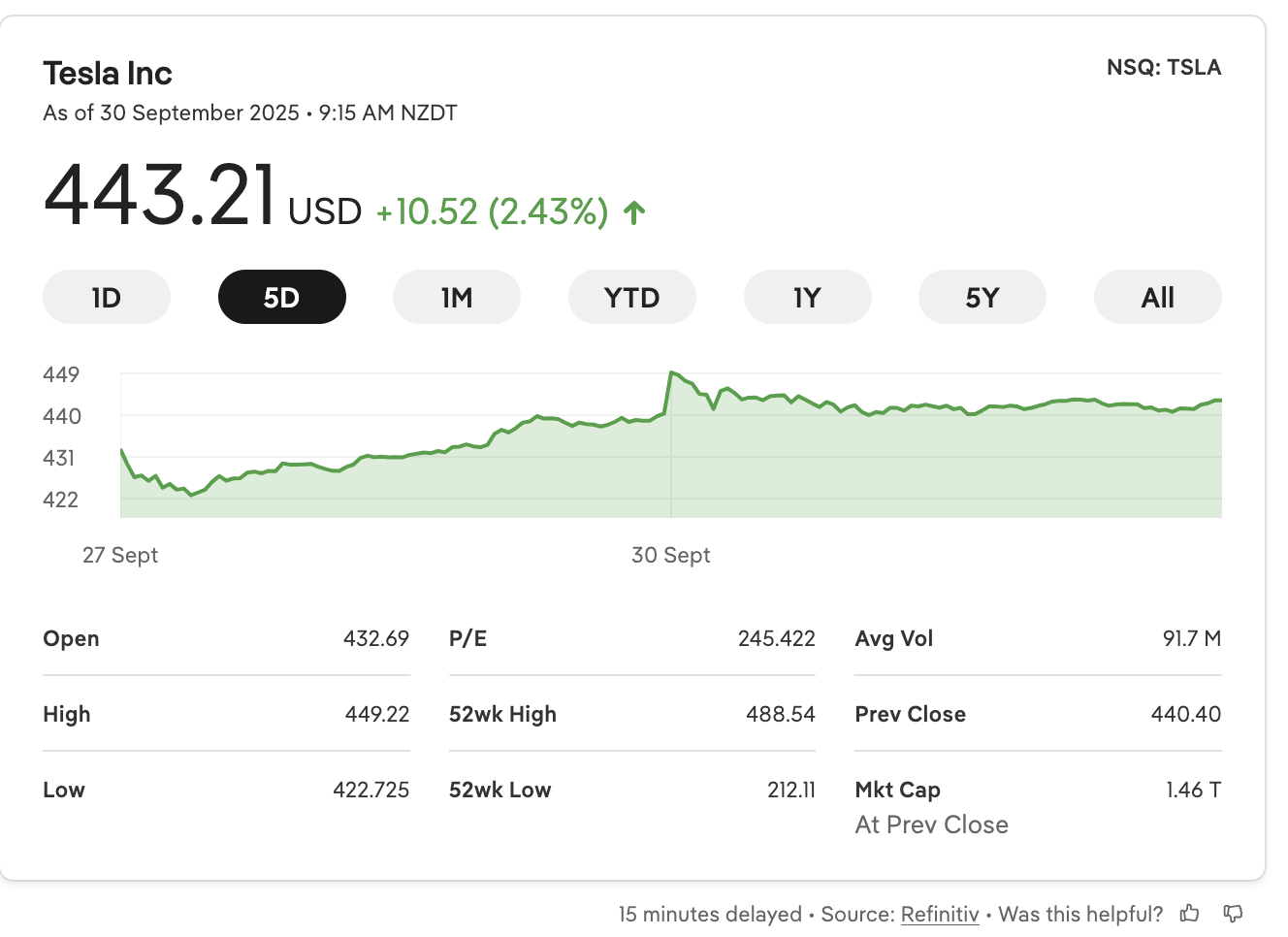Click the Open value 432.69
The image size is (1288, 937).
point(375,638)
